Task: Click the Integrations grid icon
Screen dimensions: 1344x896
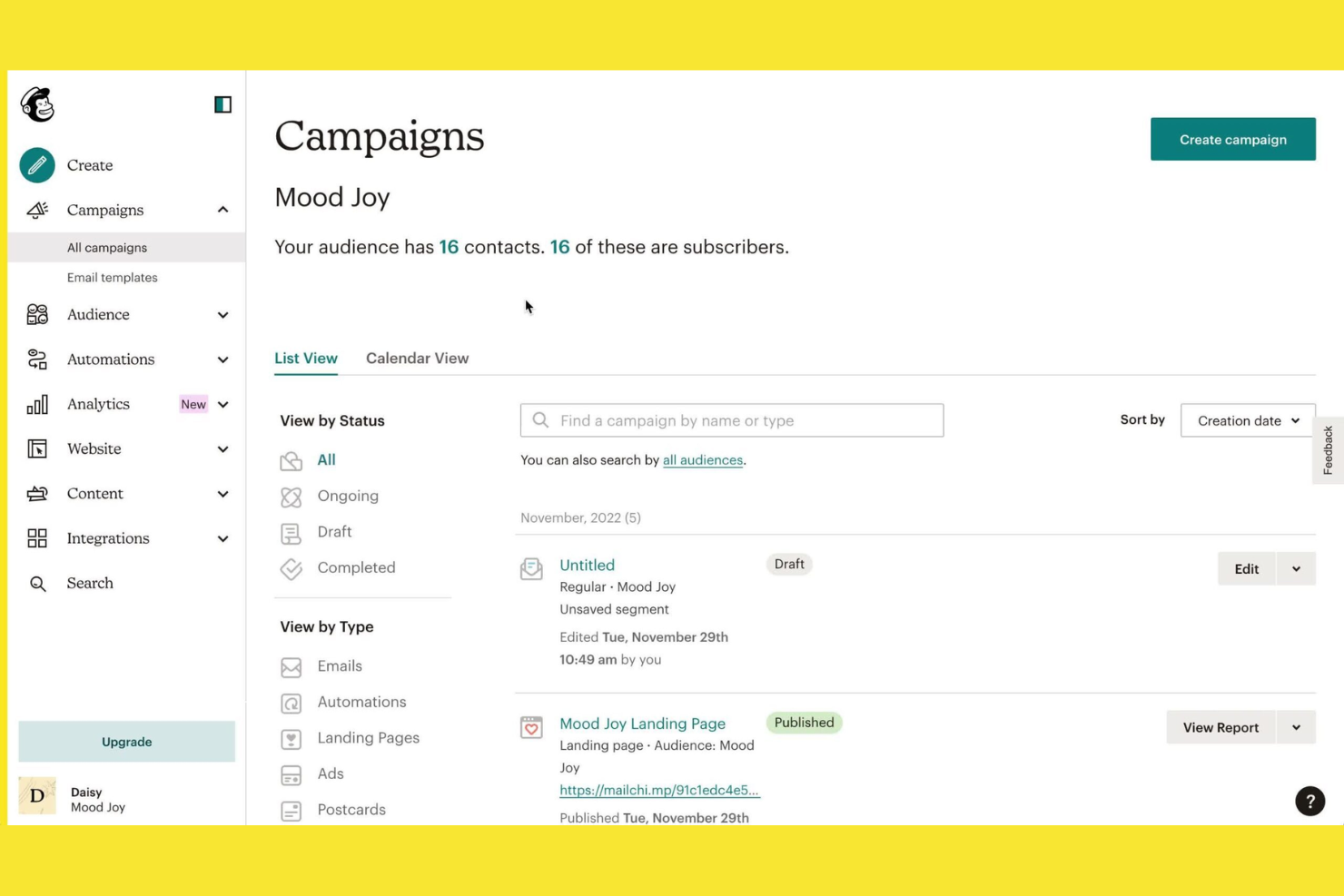Action: [37, 538]
